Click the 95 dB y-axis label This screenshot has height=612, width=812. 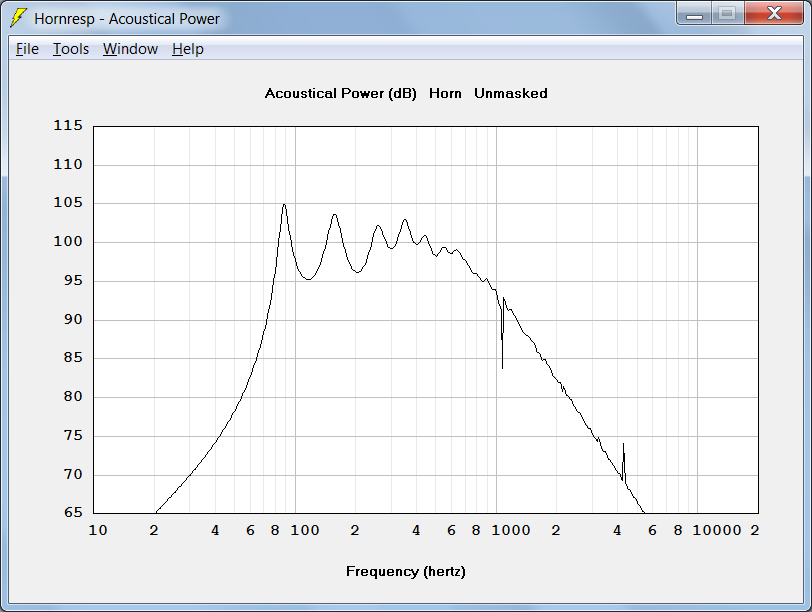point(73,280)
